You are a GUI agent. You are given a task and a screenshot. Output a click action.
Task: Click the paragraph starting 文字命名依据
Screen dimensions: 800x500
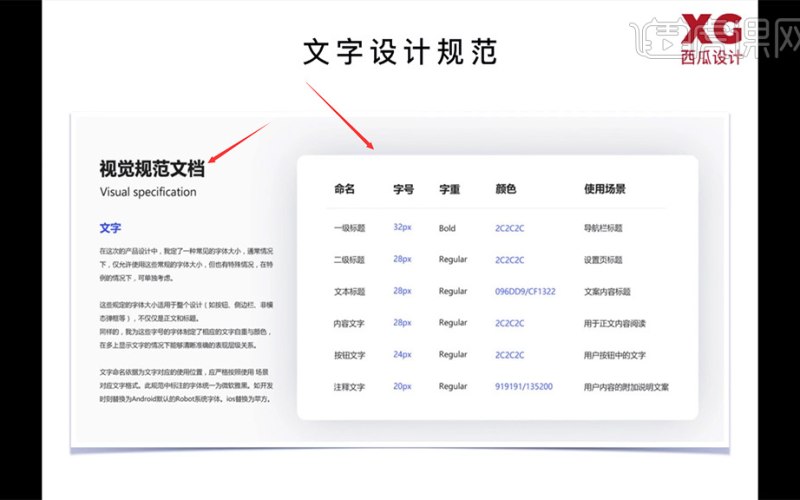pyautogui.click(x=186, y=385)
